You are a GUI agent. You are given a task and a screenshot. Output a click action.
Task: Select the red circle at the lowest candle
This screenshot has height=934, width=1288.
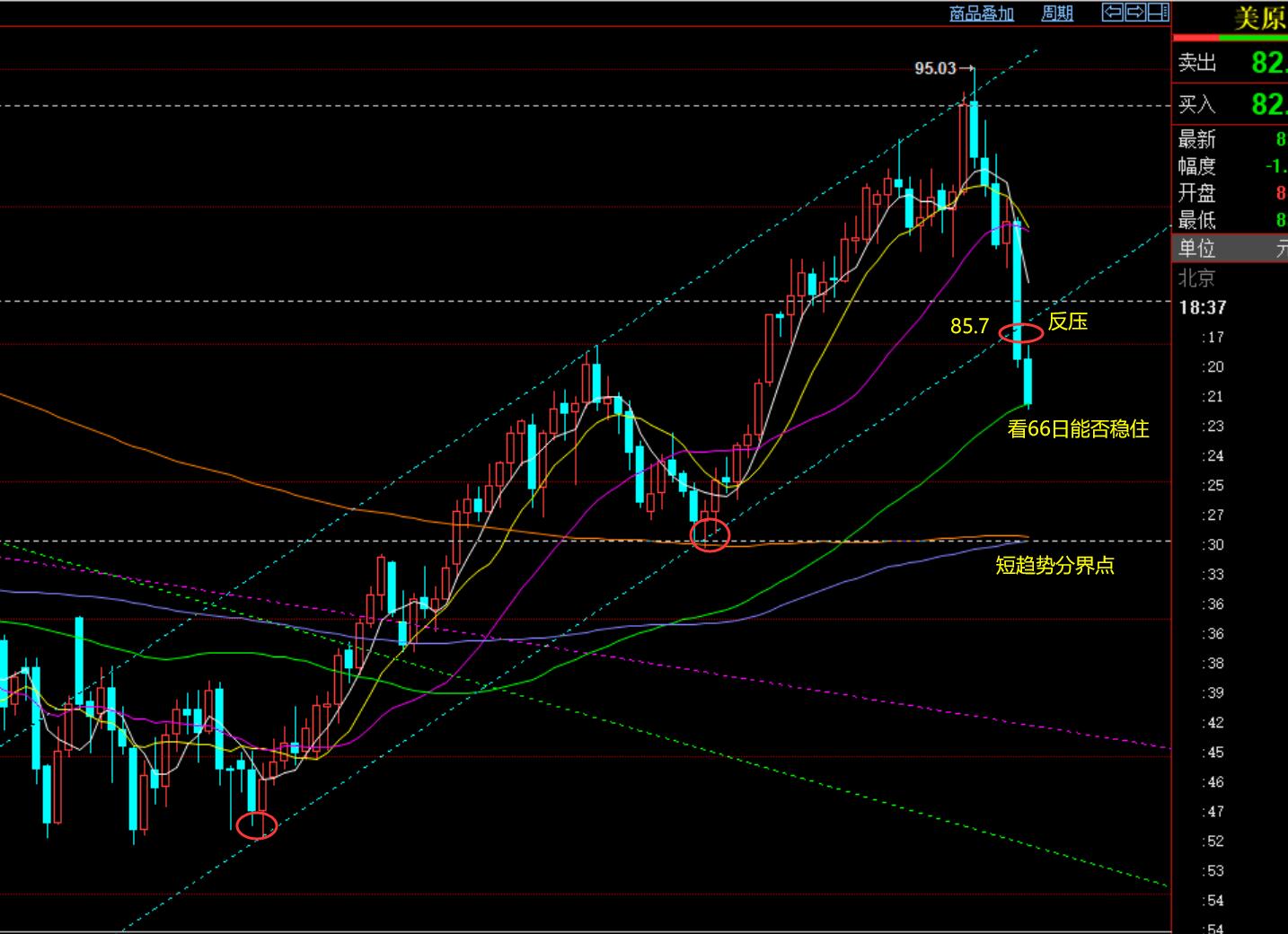(x=256, y=825)
